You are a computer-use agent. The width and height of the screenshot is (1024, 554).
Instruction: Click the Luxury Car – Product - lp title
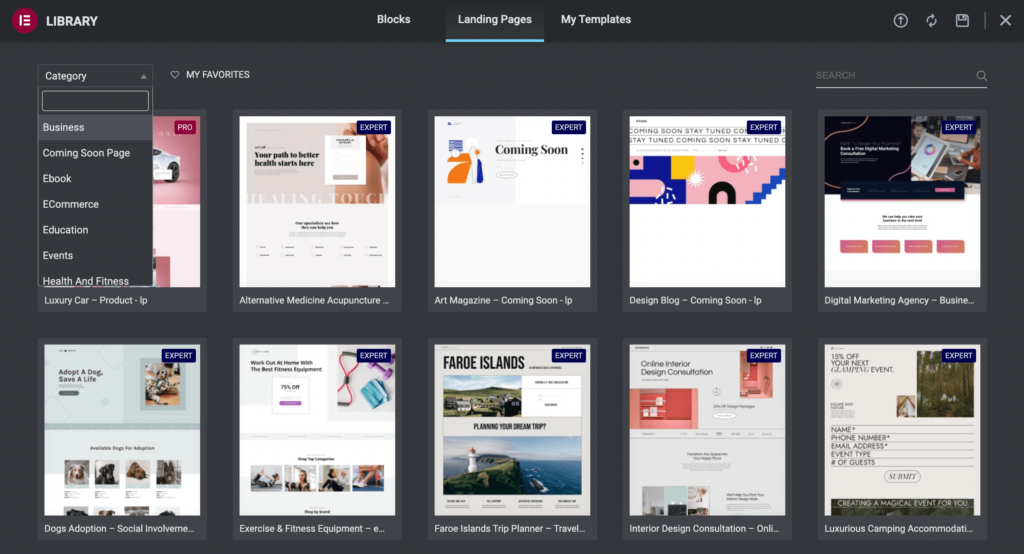(95, 301)
